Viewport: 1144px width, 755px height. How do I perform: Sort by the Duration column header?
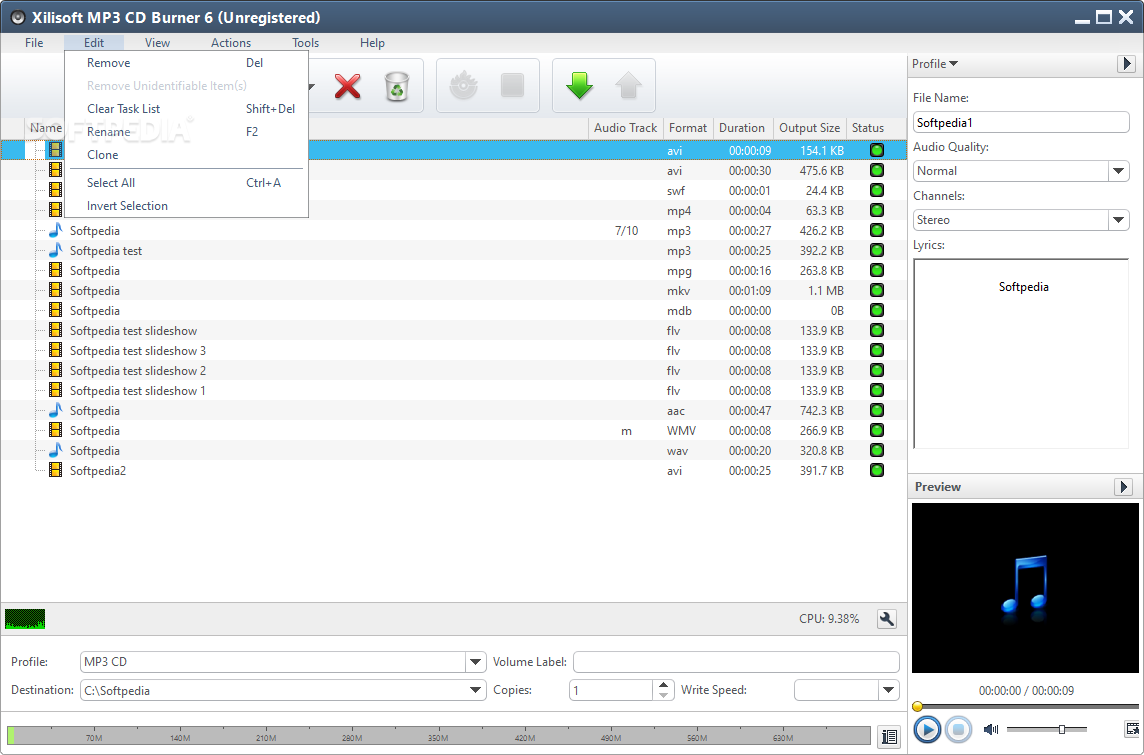tap(742, 128)
